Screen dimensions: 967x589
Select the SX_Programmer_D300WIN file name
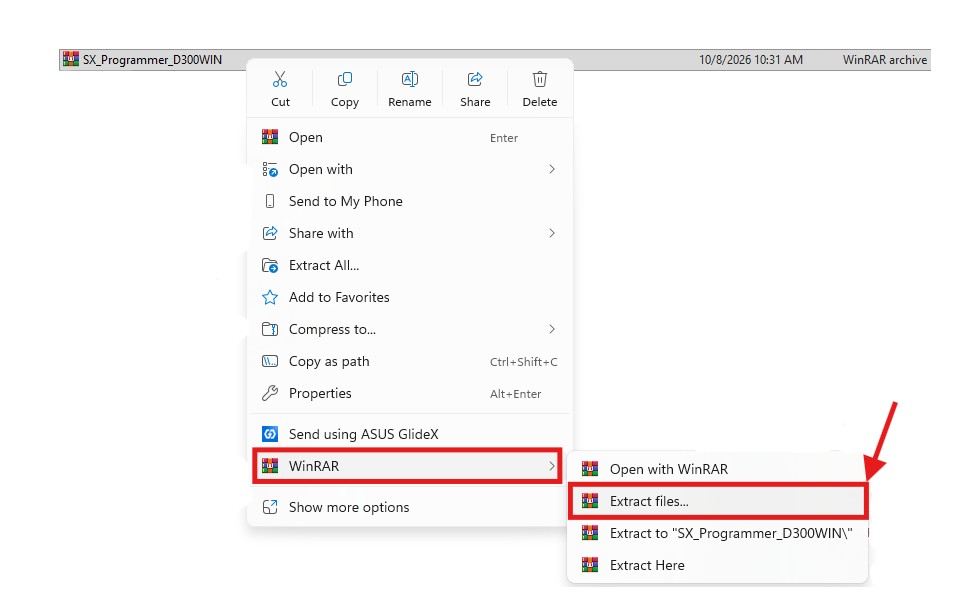click(x=152, y=60)
